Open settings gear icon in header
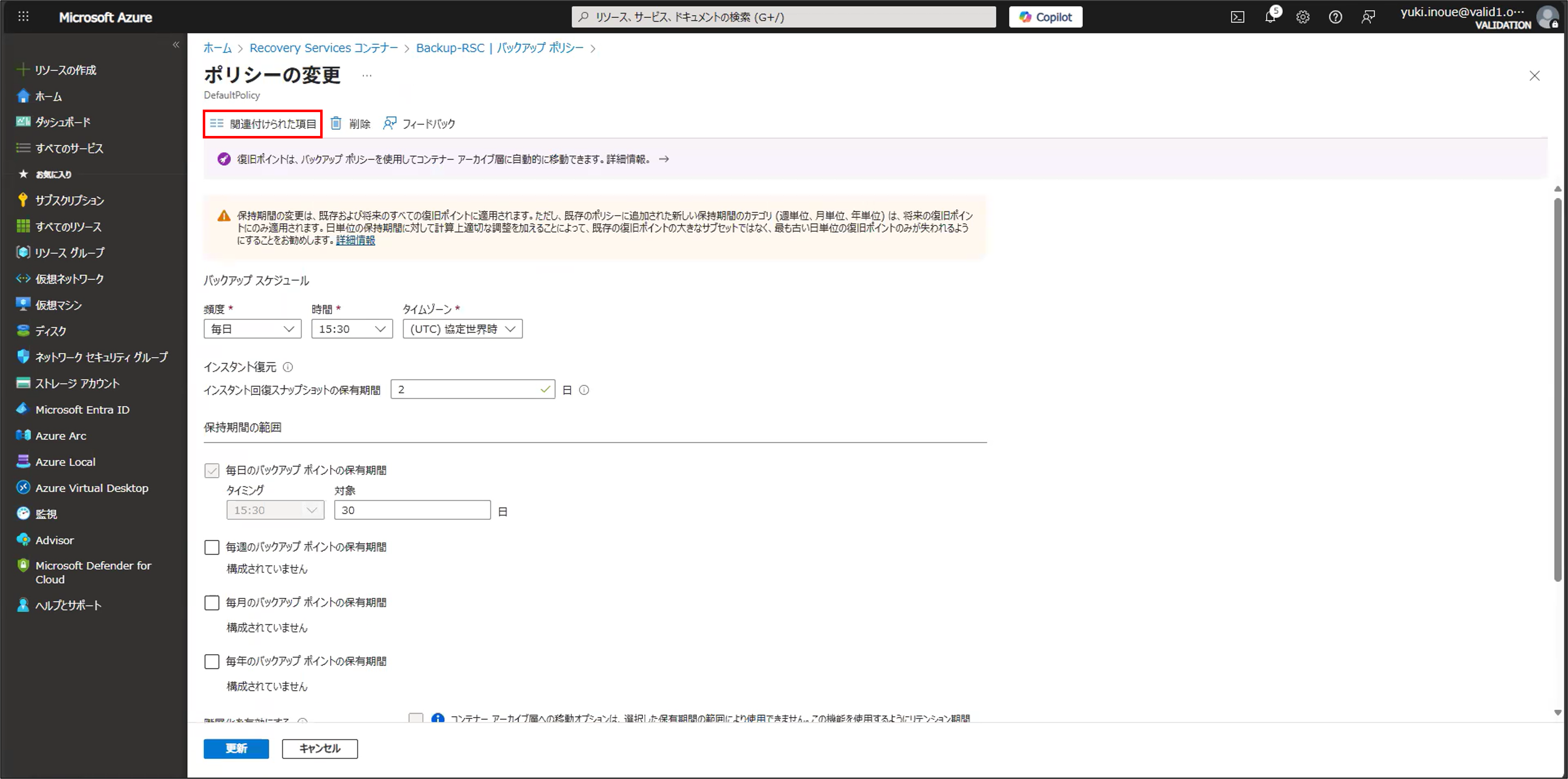The width and height of the screenshot is (1568, 779). pos(1303,17)
